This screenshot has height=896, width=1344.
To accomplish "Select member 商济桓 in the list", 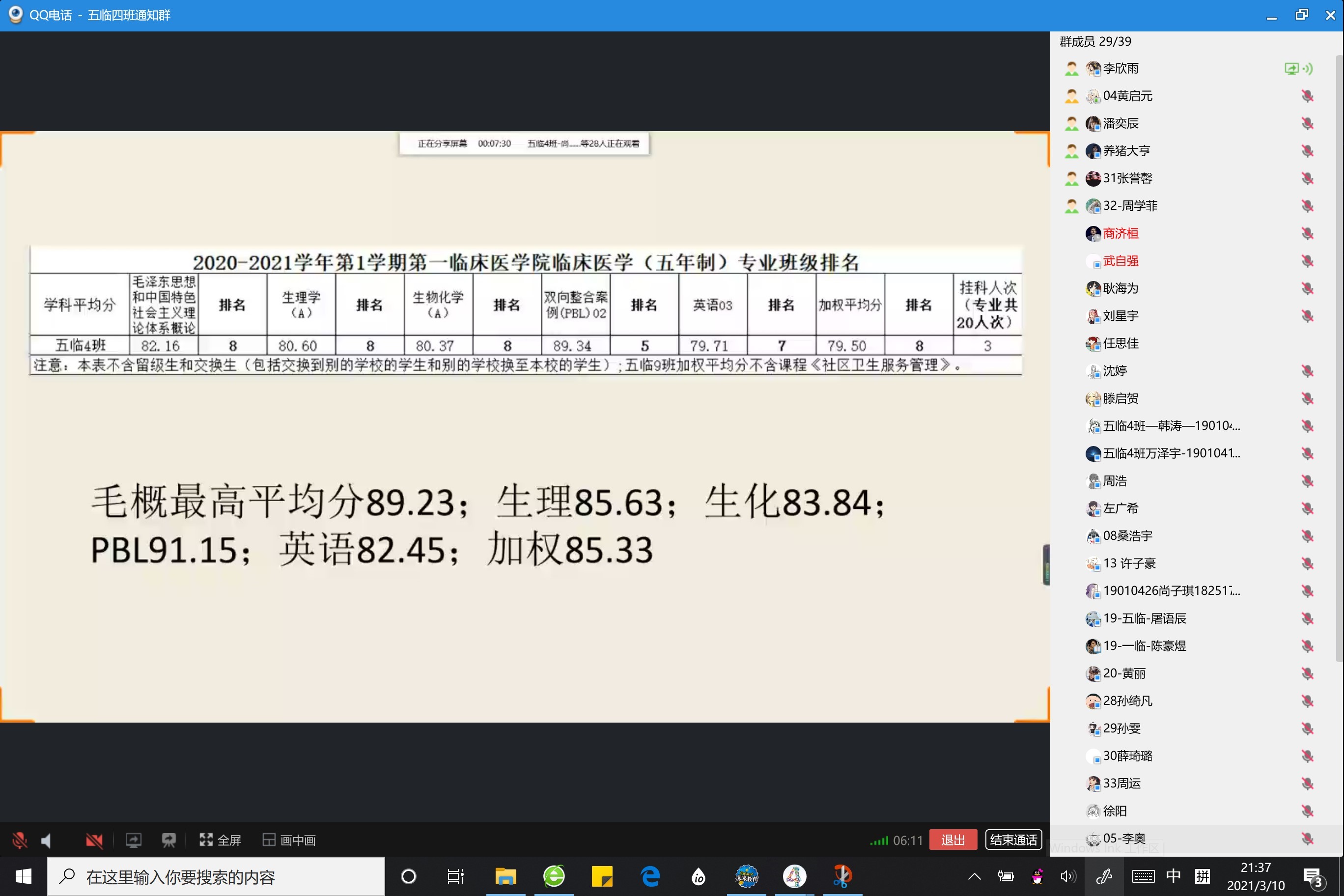I will pos(1120,233).
